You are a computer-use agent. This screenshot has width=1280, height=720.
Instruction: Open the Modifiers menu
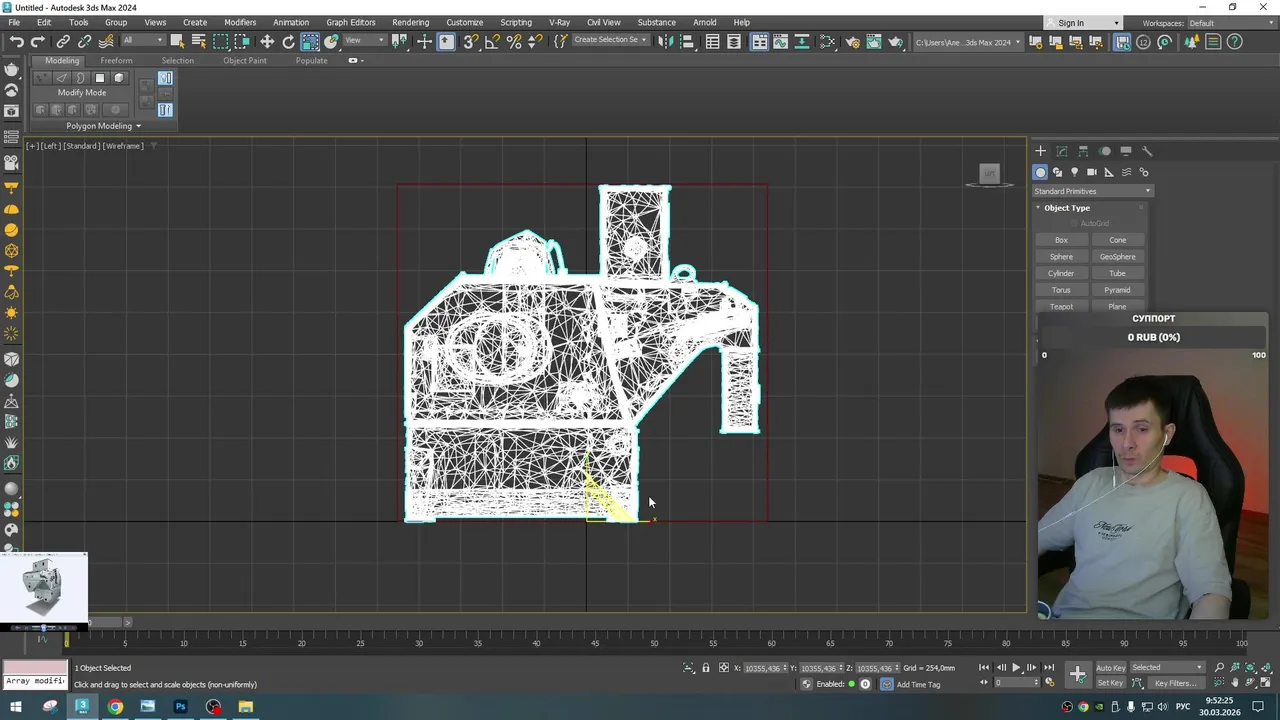coord(240,22)
